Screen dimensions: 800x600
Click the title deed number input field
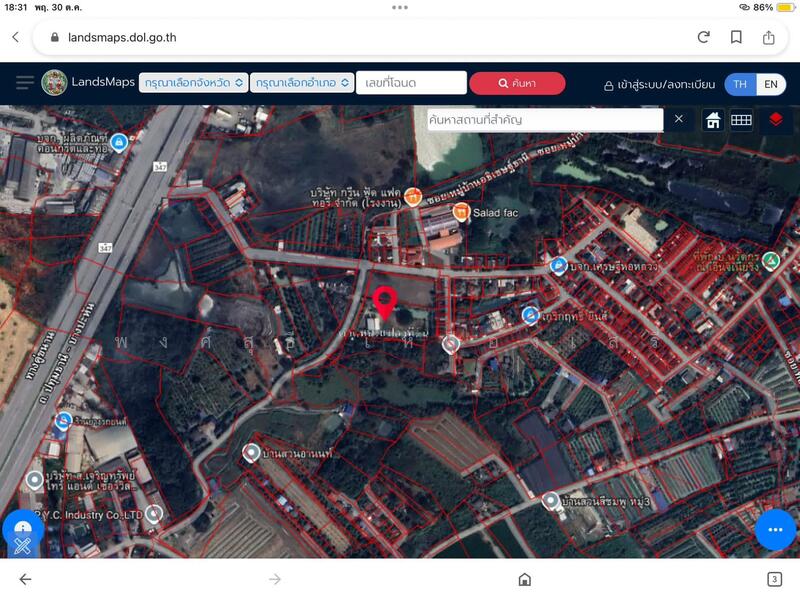click(x=411, y=83)
